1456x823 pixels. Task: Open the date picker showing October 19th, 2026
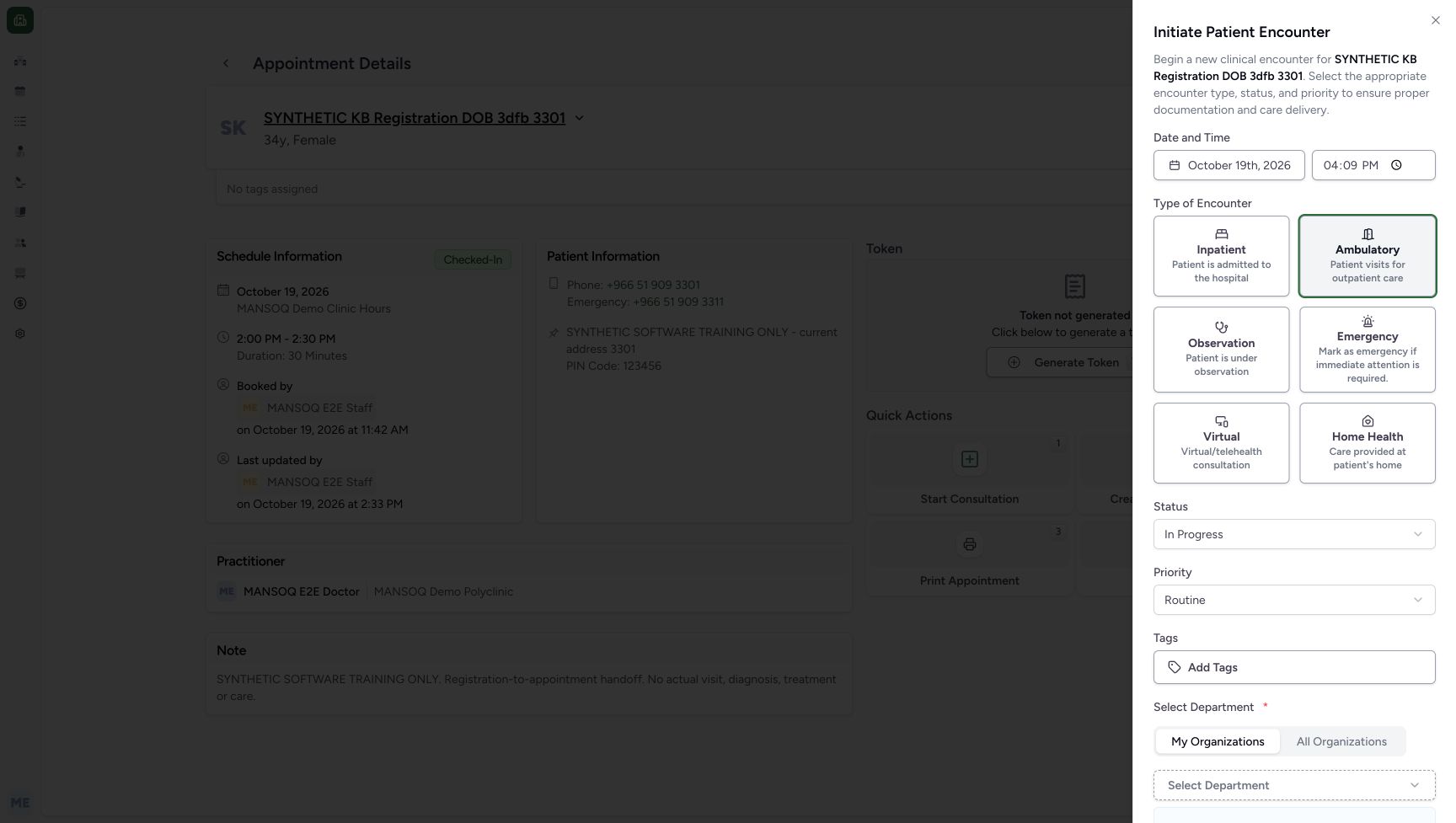(x=1228, y=165)
